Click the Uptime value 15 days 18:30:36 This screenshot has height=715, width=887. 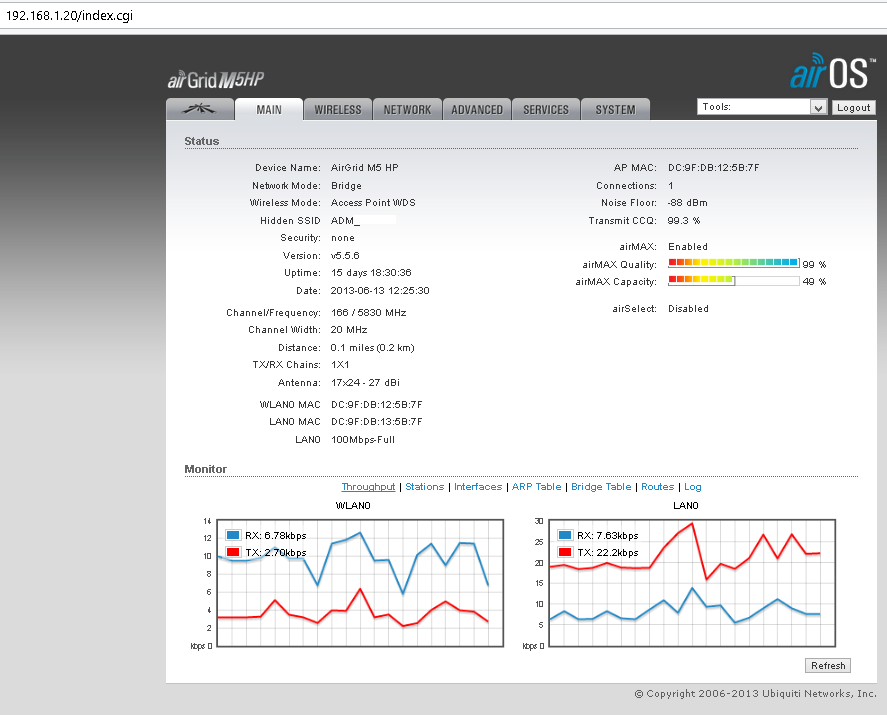tap(371, 273)
